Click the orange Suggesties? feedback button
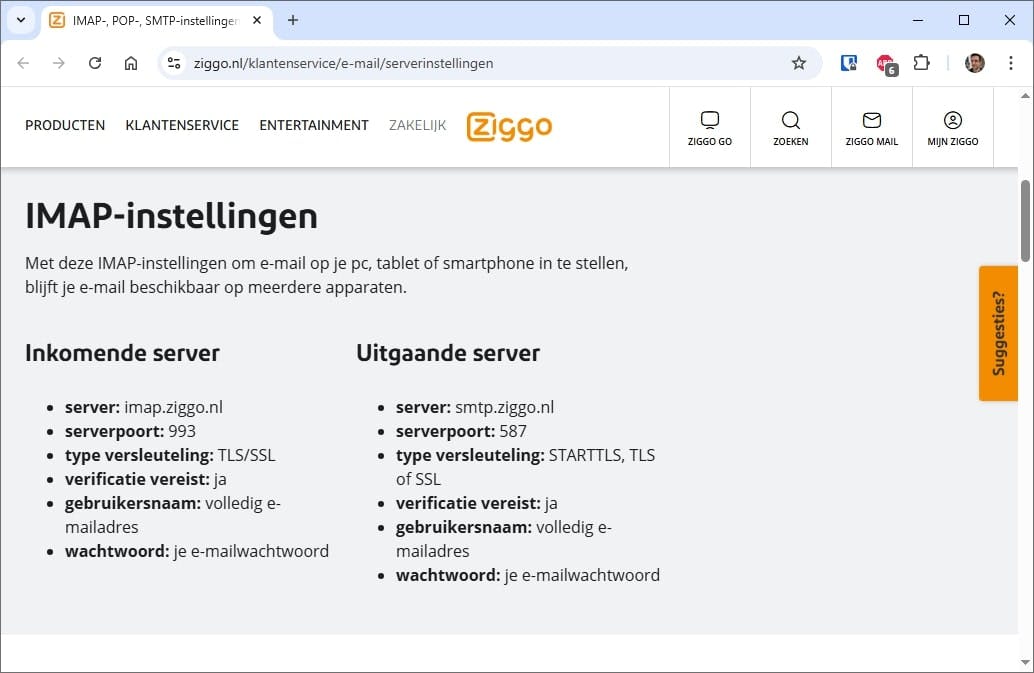1034x673 pixels. coord(998,333)
